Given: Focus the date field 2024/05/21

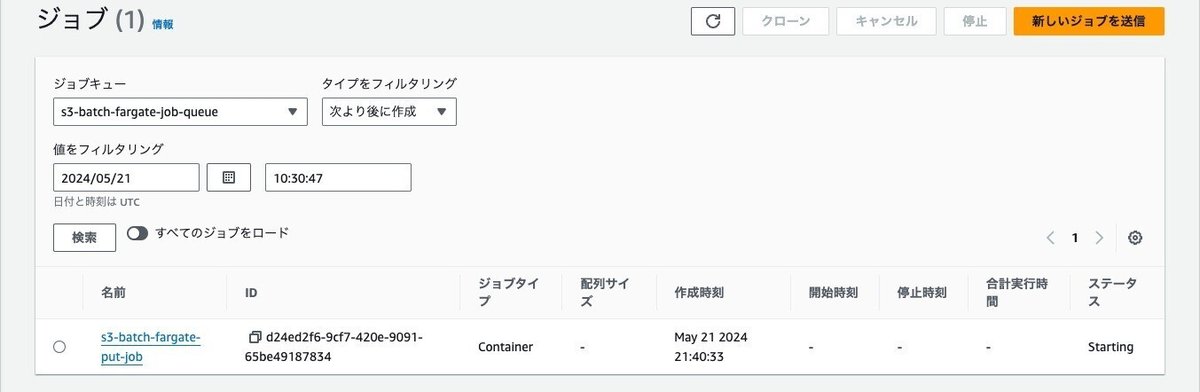Looking at the screenshot, I should [x=126, y=177].
